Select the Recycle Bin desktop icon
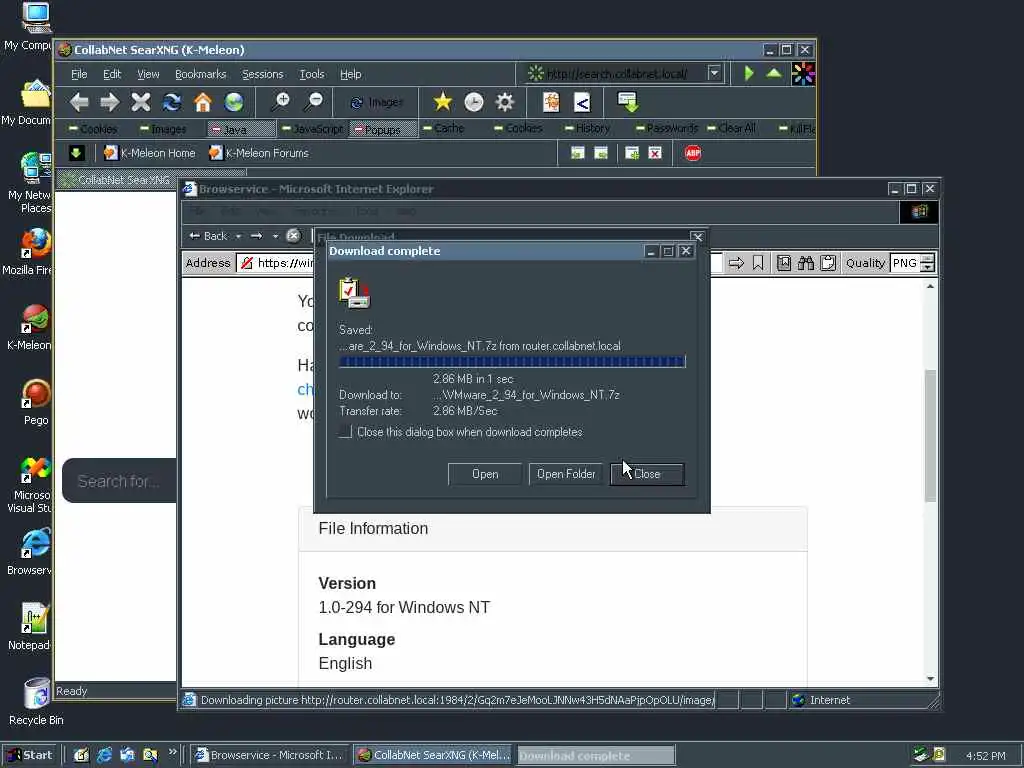This screenshot has height=768, width=1024. pos(36,701)
